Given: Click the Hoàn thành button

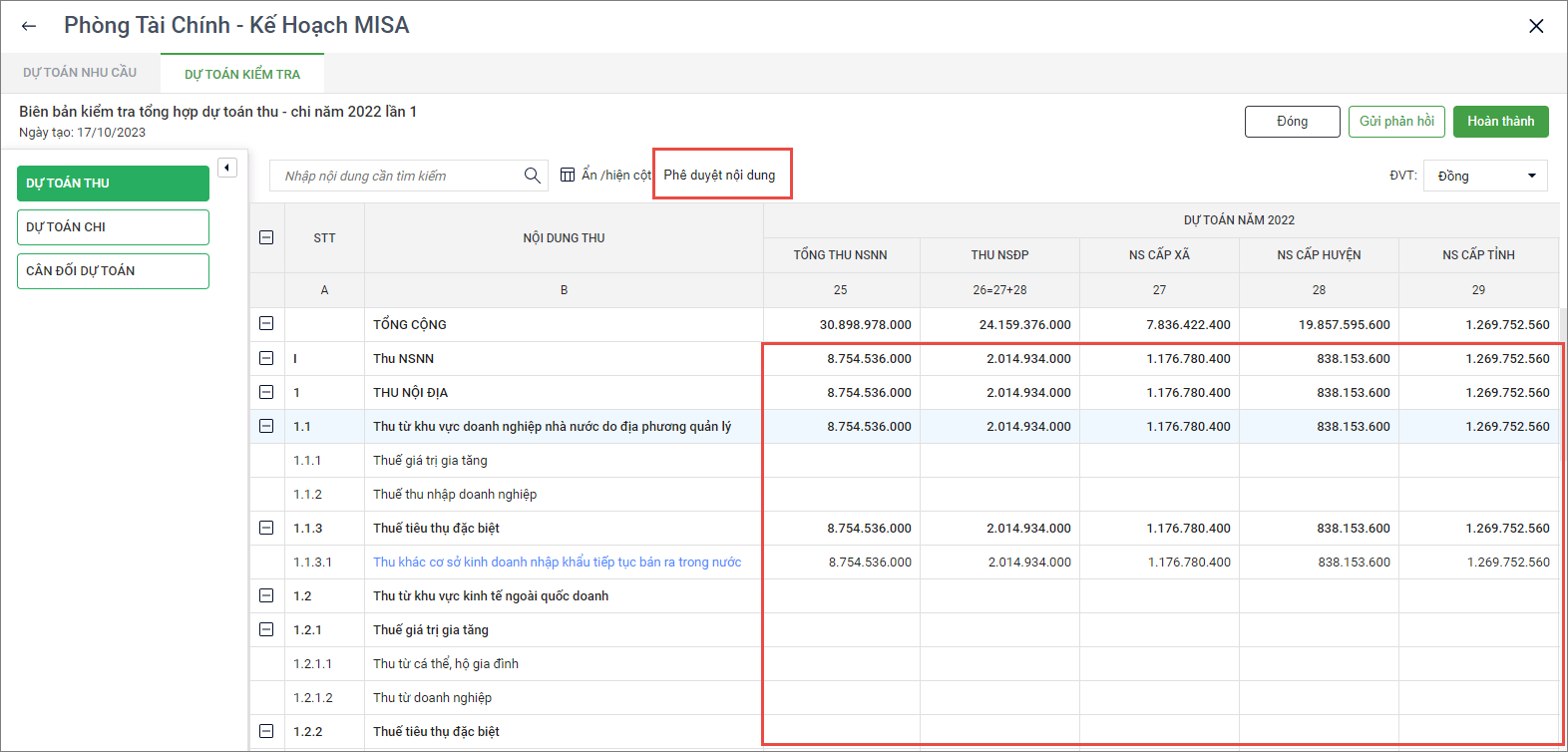Looking at the screenshot, I should 1500,122.
